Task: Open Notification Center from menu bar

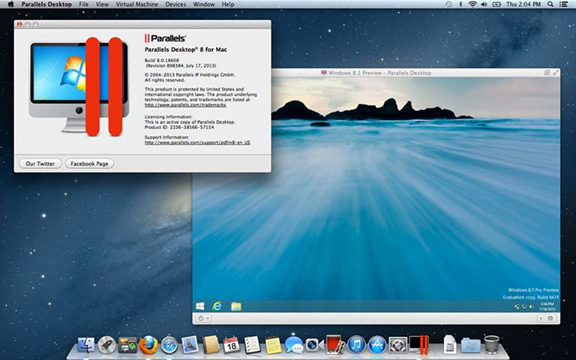Action: click(565, 4)
